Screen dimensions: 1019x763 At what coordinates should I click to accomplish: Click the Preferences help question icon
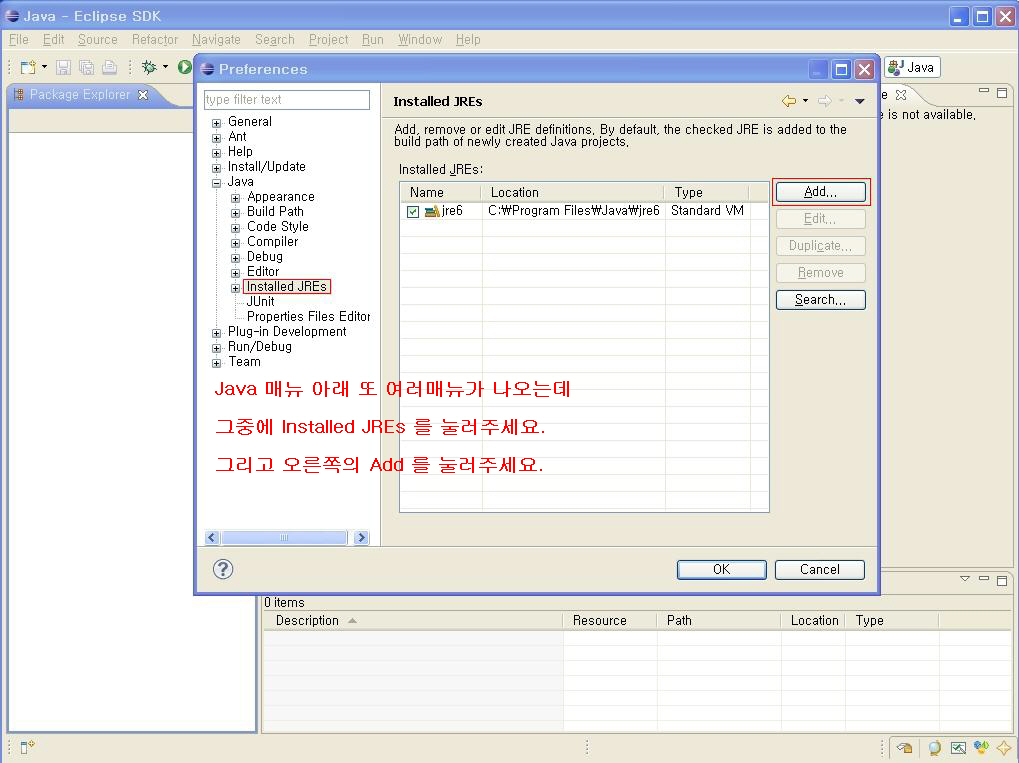coord(223,569)
